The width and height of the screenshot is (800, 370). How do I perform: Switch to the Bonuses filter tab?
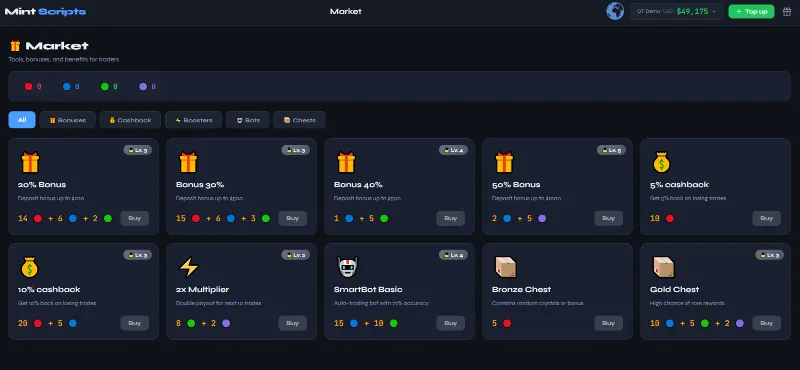point(67,120)
